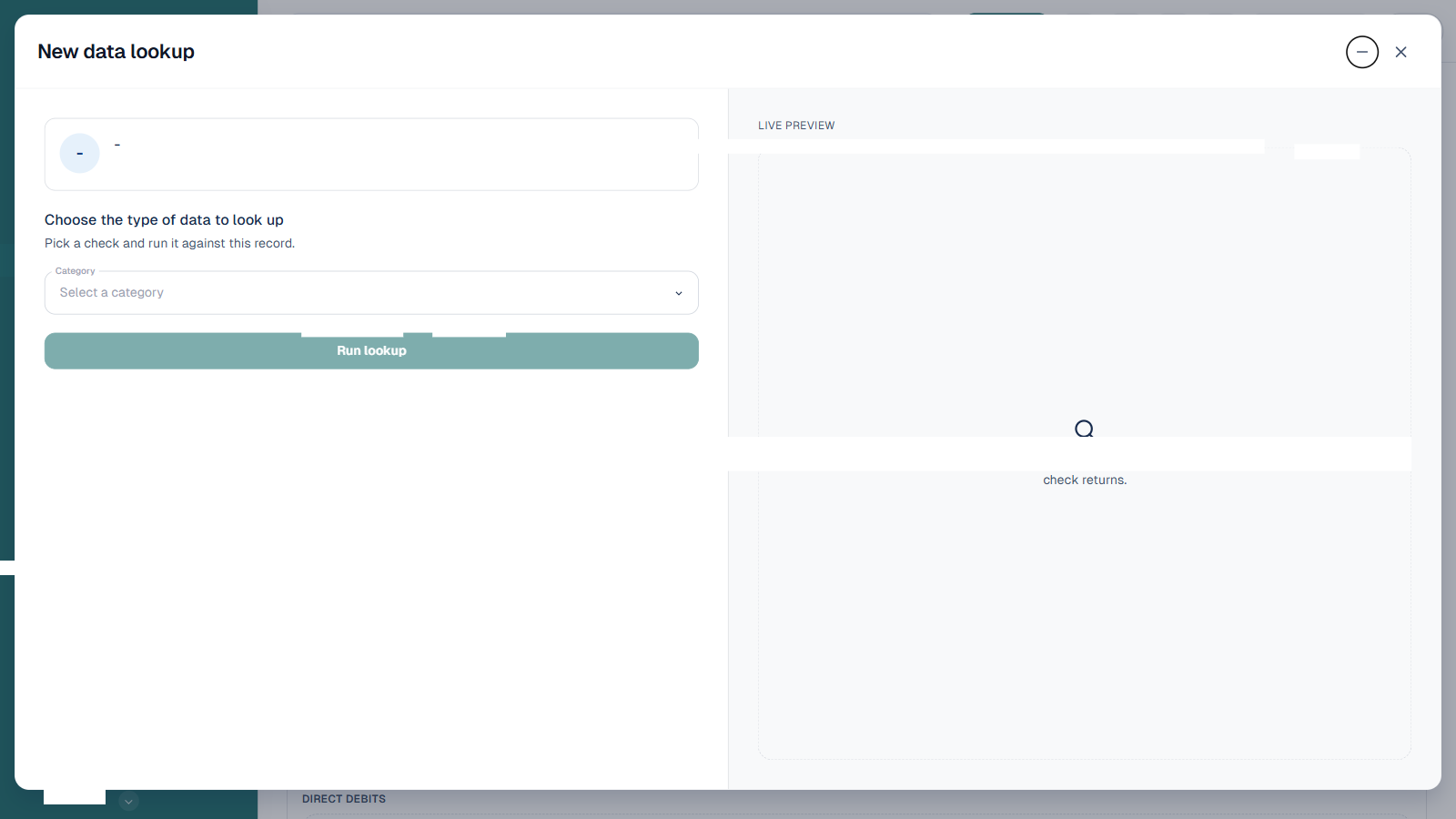This screenshot has height=819, width=1456.
Task: Click the LIVE PREVIEW label
Action: pyautogui.click(x=796, y=126)
